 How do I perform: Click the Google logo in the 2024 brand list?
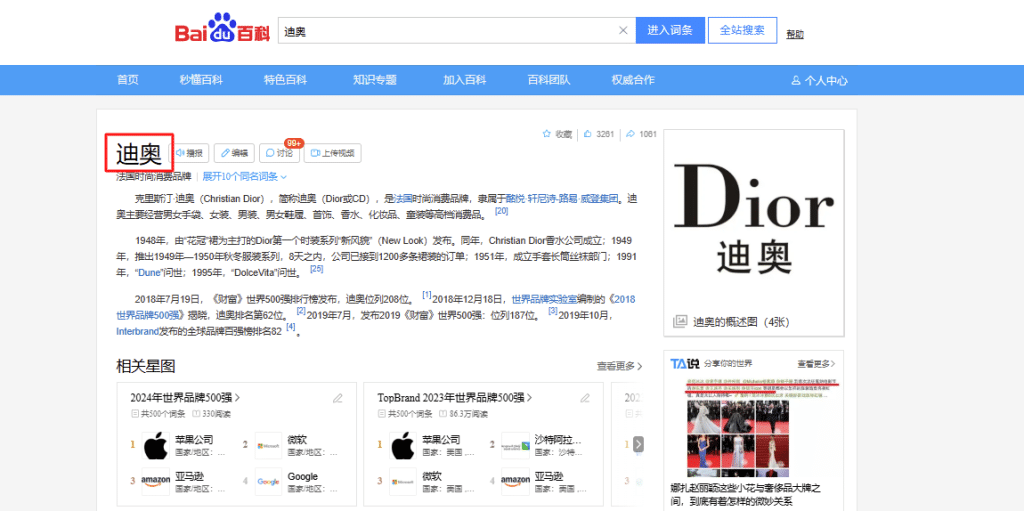[268, 481]
